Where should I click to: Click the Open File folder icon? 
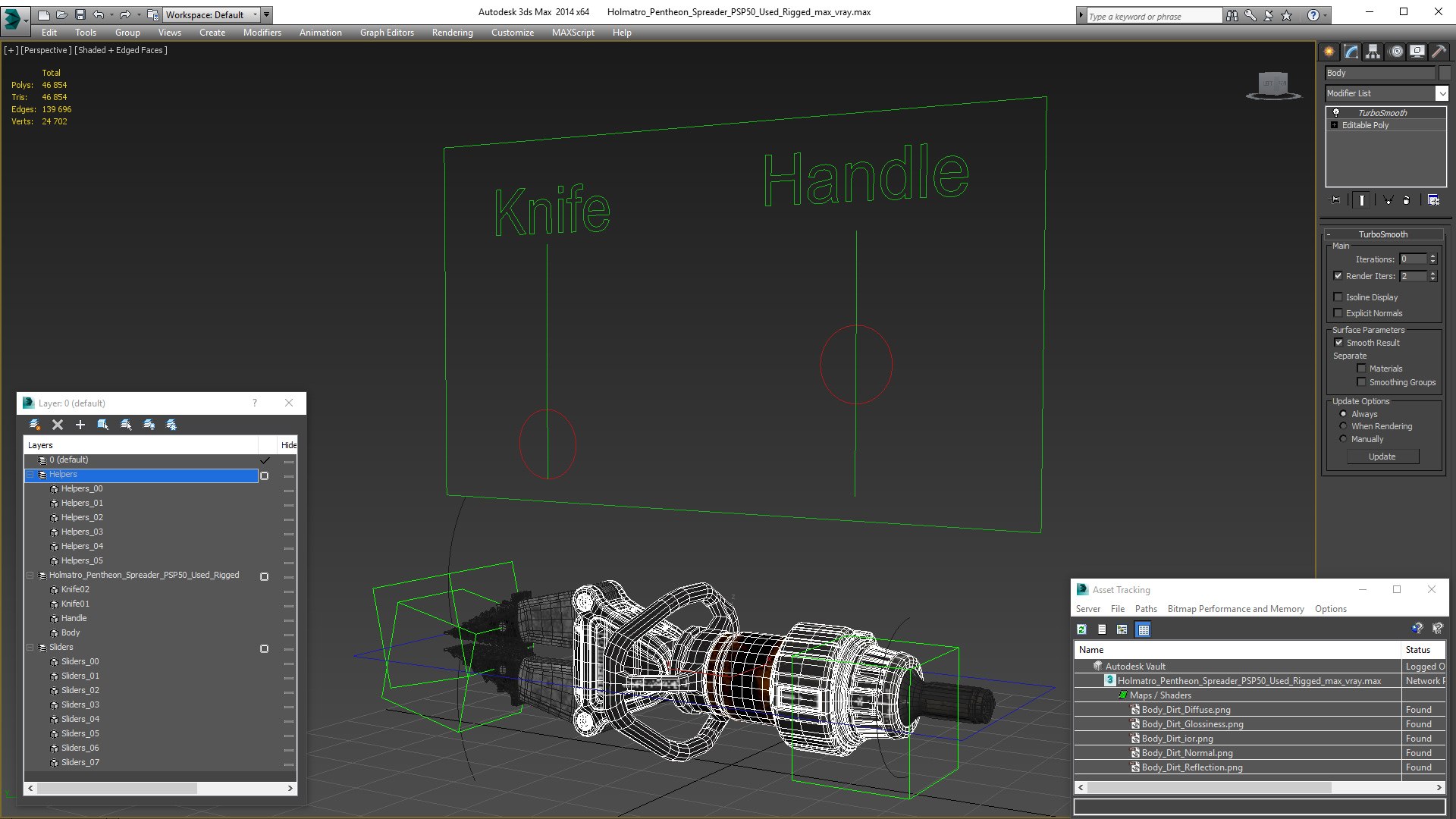[x=62, y=14]
